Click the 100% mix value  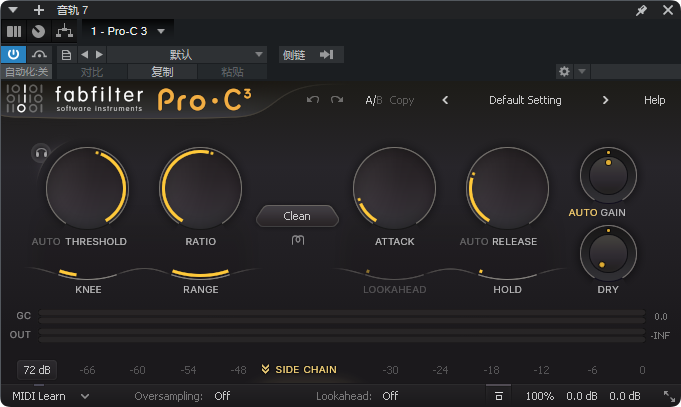(539, 396)
